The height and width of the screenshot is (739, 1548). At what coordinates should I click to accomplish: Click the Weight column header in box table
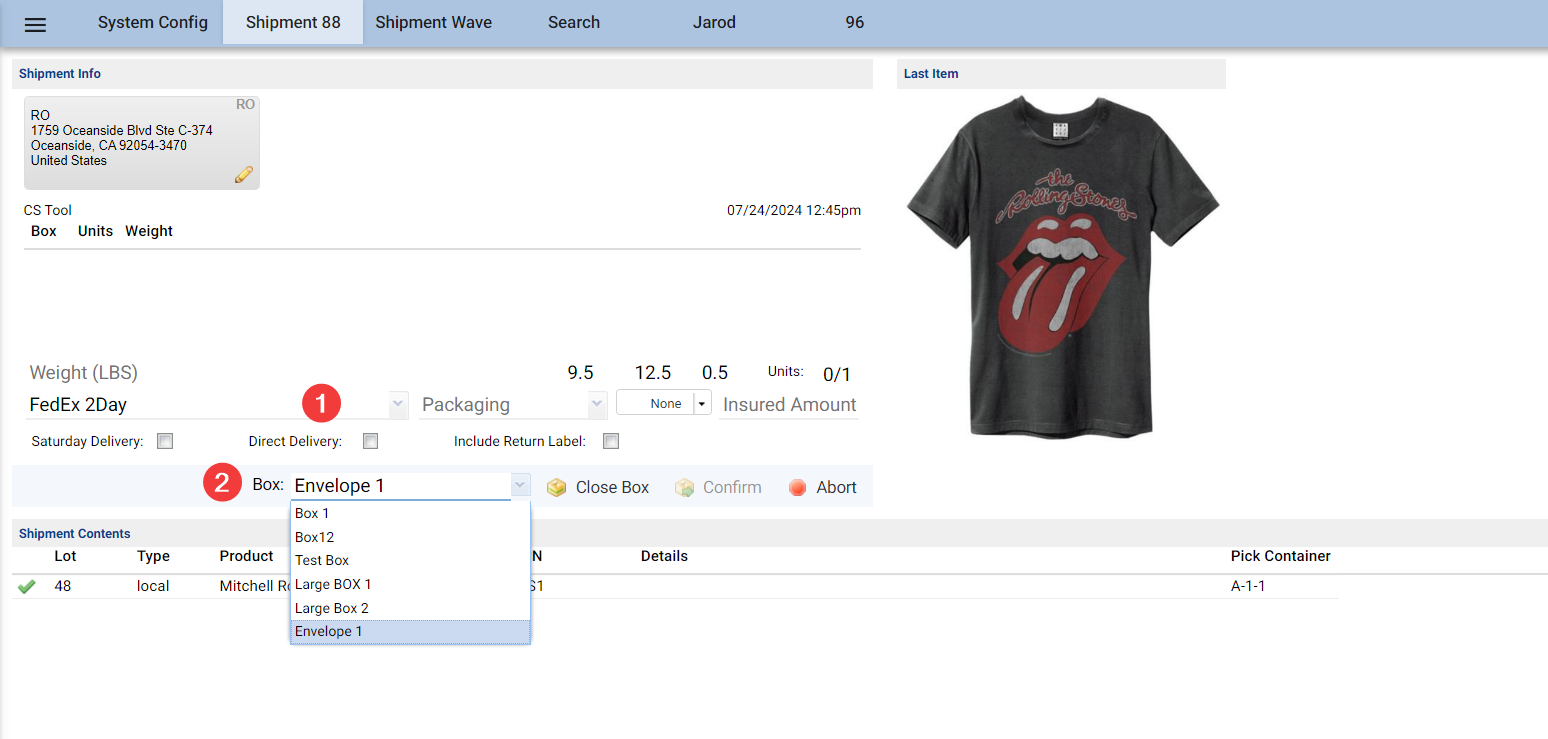click(x=149, y=231)
